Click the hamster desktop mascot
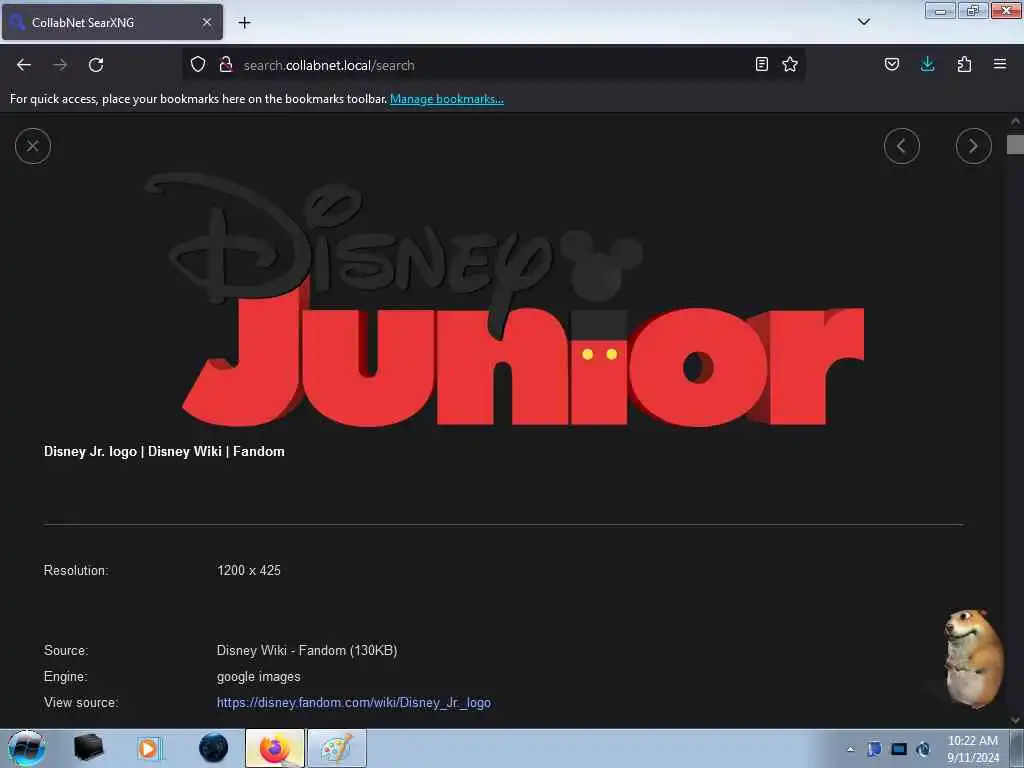Viewport: 1024px width, 768px height. 973,658
